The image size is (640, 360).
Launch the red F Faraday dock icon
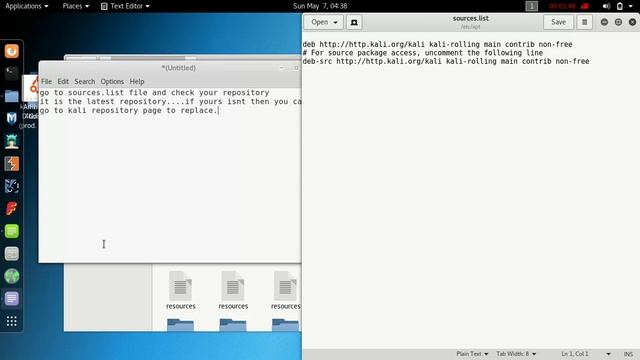coord(11,209)
